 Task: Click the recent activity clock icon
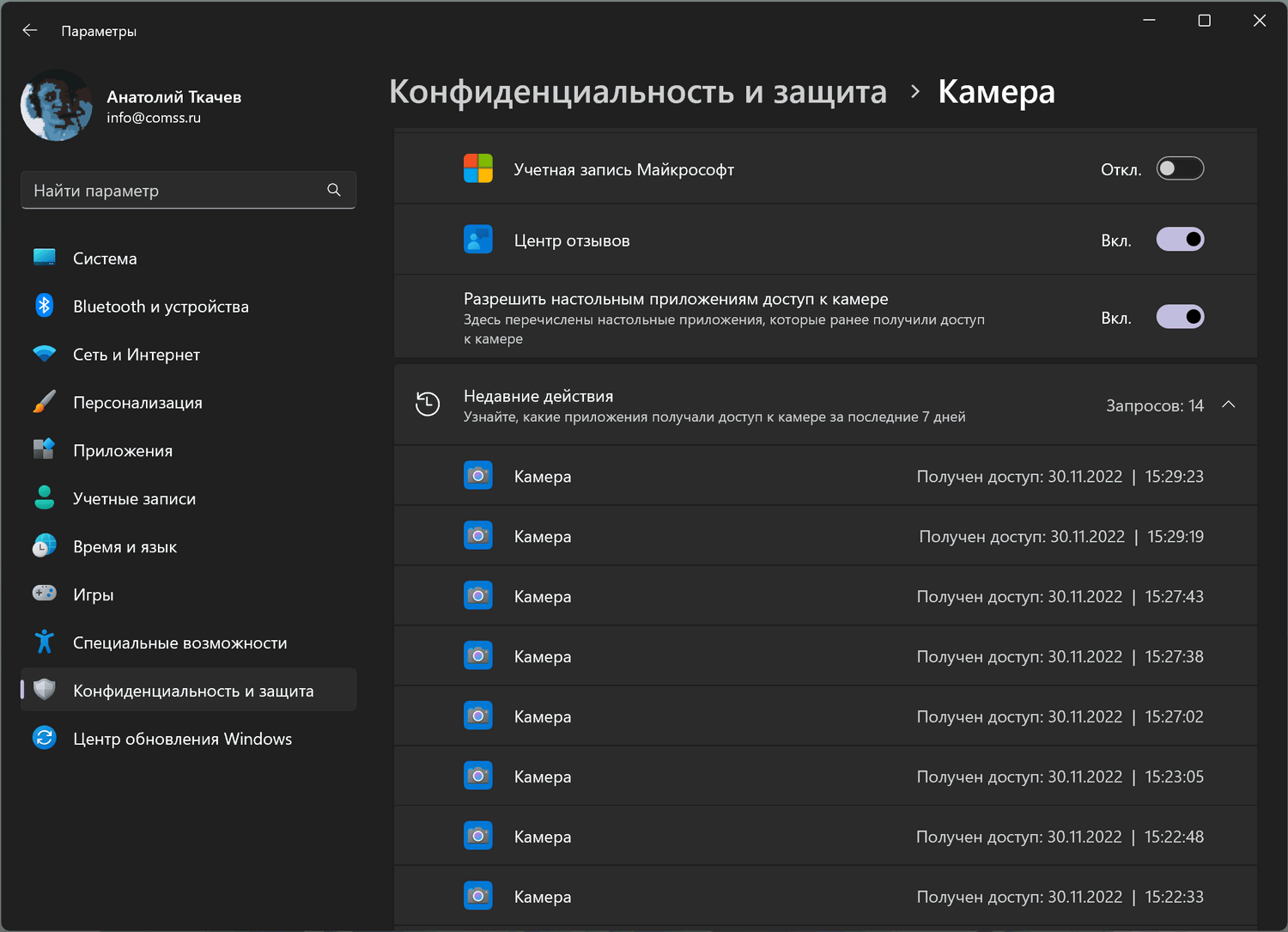(428, 404)
